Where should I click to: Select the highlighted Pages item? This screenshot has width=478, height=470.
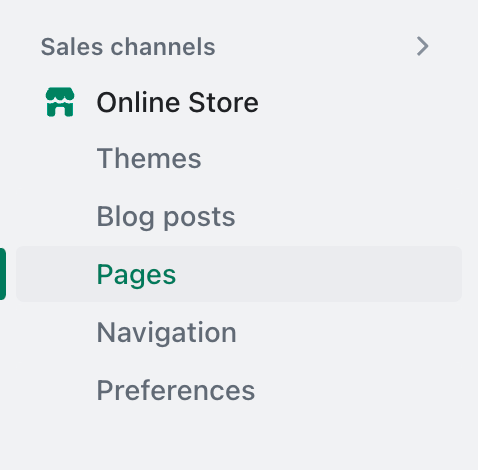click(x=239, y=274)
